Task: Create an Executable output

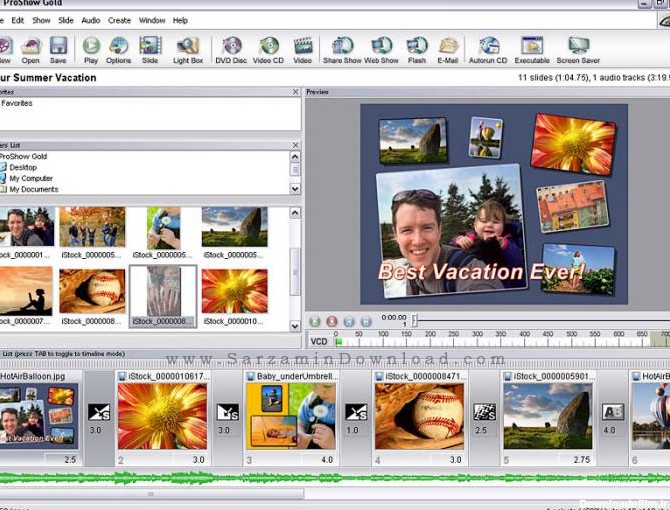Action: point(532,50)
